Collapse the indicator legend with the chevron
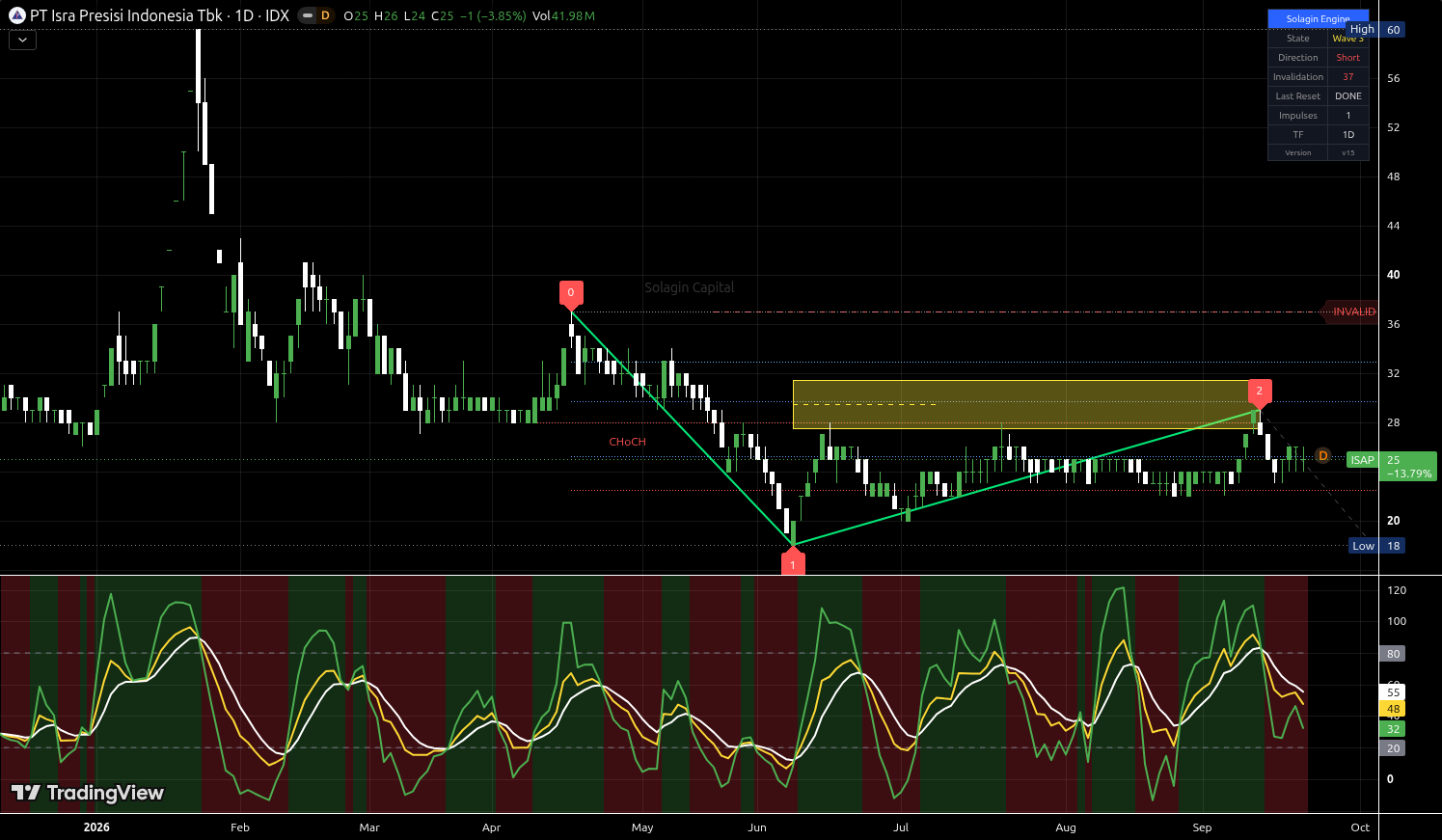 point(22,41)
